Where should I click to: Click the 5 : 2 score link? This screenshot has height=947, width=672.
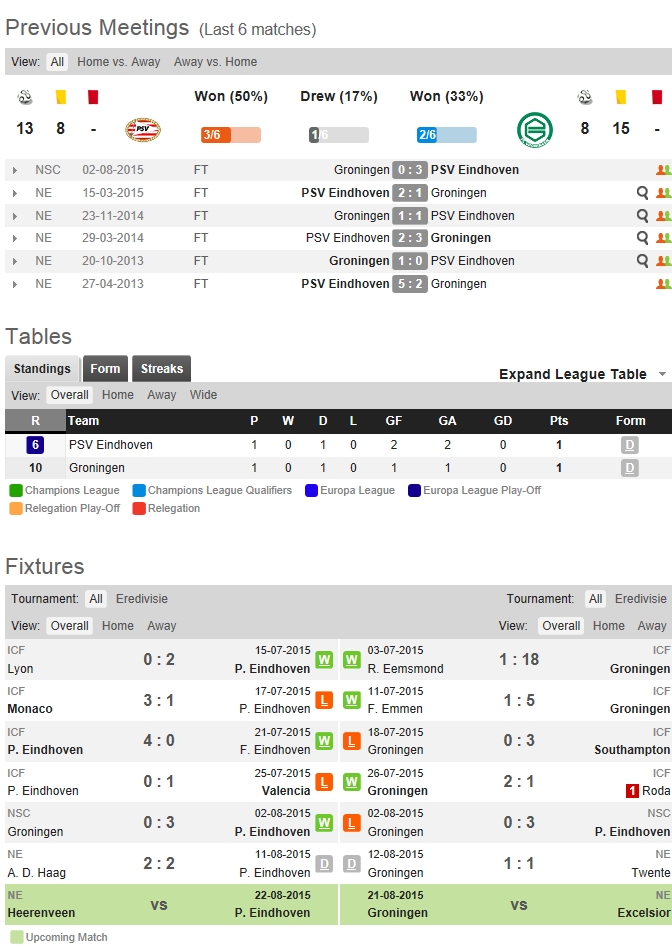point(410,284)
